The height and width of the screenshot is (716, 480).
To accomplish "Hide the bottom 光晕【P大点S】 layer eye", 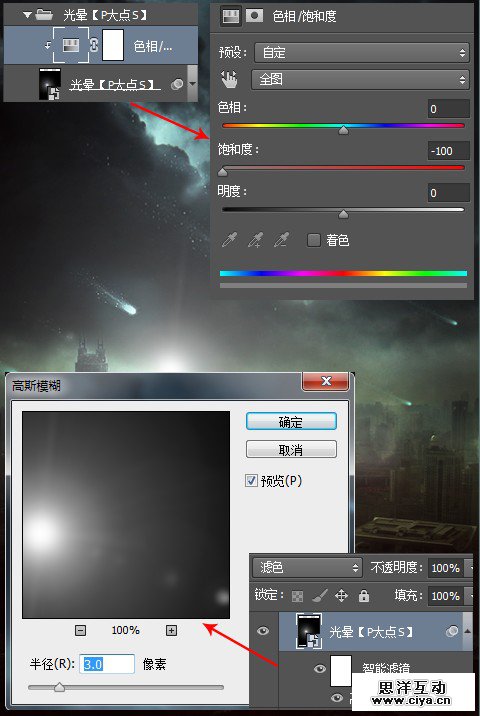I will pos(263,631).
